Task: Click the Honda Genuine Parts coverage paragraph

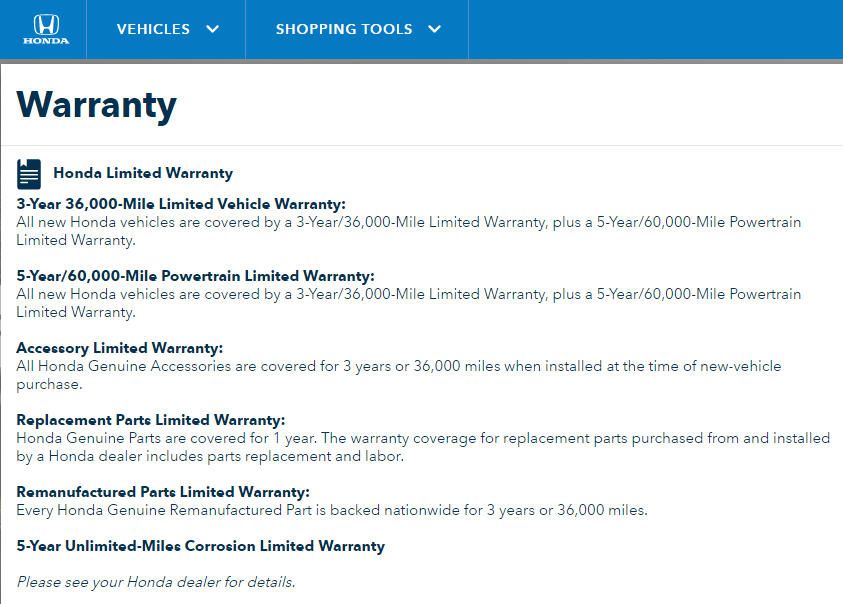Action: coord(423,447)
